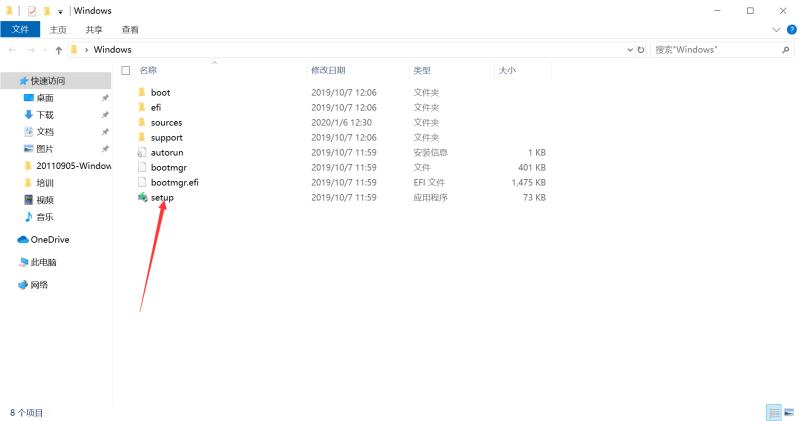Click Windows breadcrumb in address bar
The width and height of the screenshot is (800, 421).
click(112, 49)
